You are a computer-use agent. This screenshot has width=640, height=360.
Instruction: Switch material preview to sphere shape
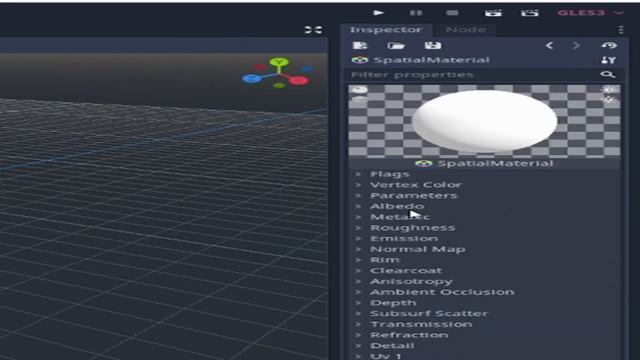click(x=360, y=89)
